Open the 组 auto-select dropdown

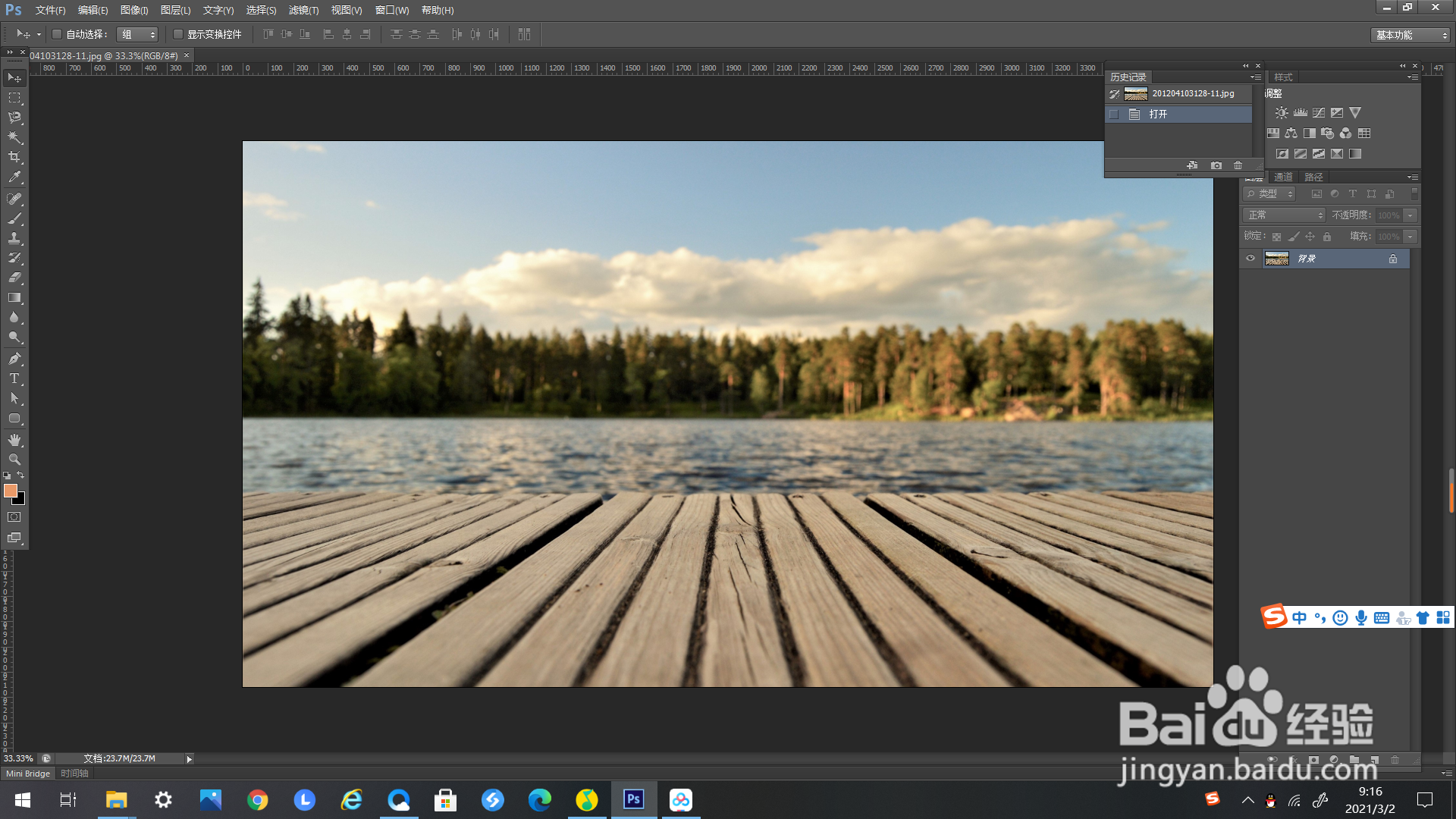(x=137, y=34)
